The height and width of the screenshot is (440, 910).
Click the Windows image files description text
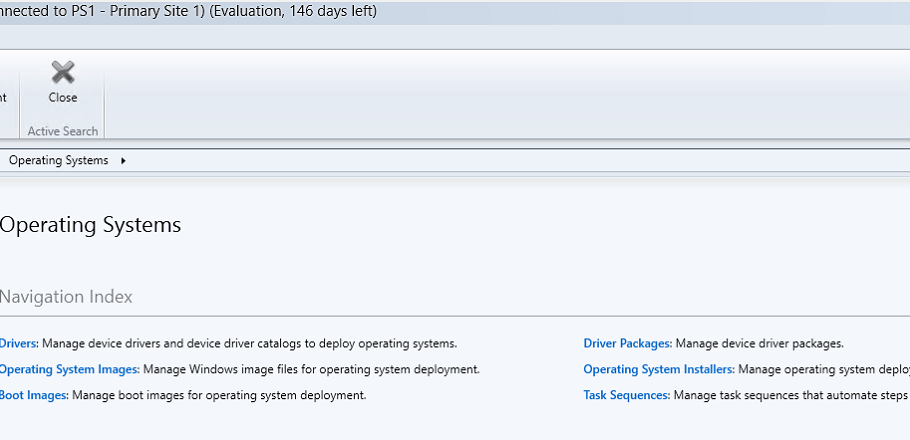coord(311,369)
